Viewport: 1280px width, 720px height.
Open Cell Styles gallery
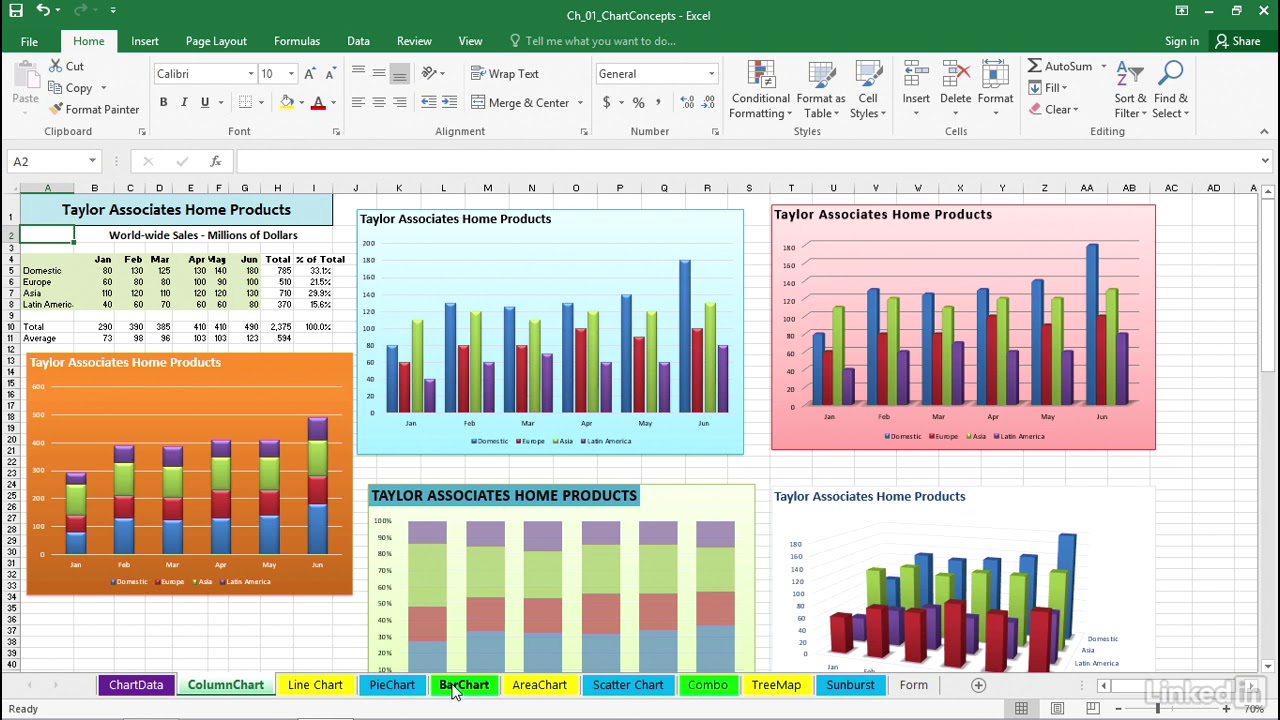868,90
